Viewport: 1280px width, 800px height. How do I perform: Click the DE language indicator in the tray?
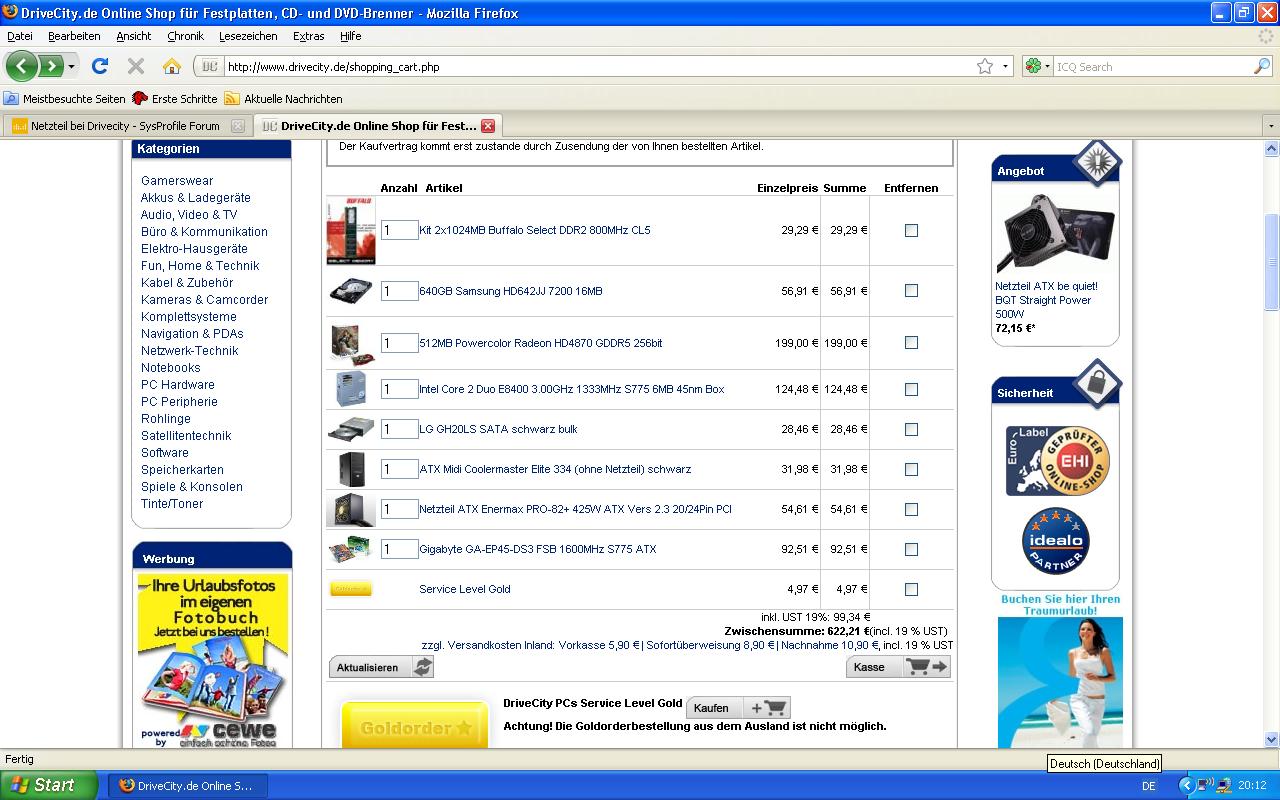1148,786
